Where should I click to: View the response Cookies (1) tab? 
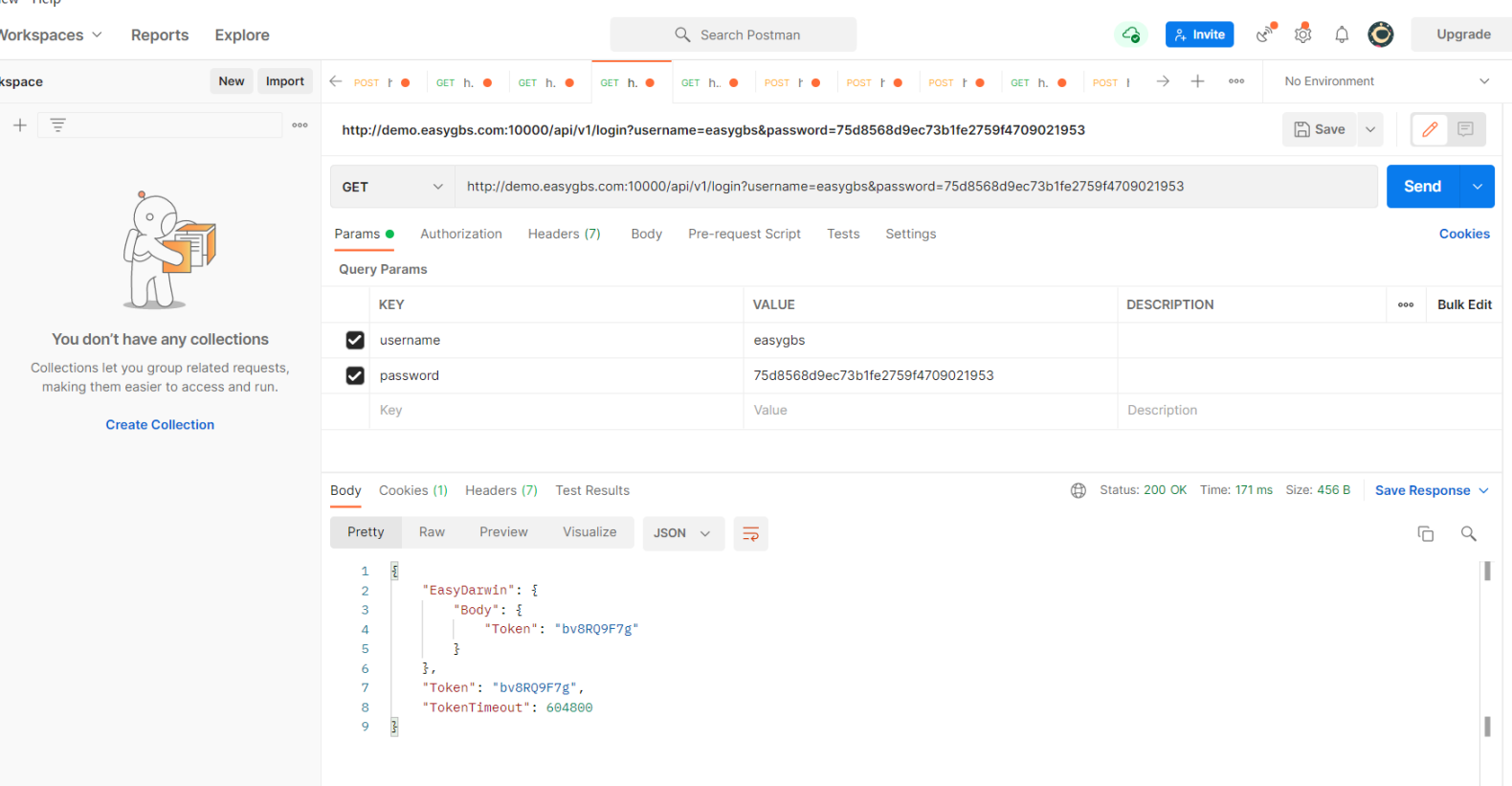click(413, 490)
